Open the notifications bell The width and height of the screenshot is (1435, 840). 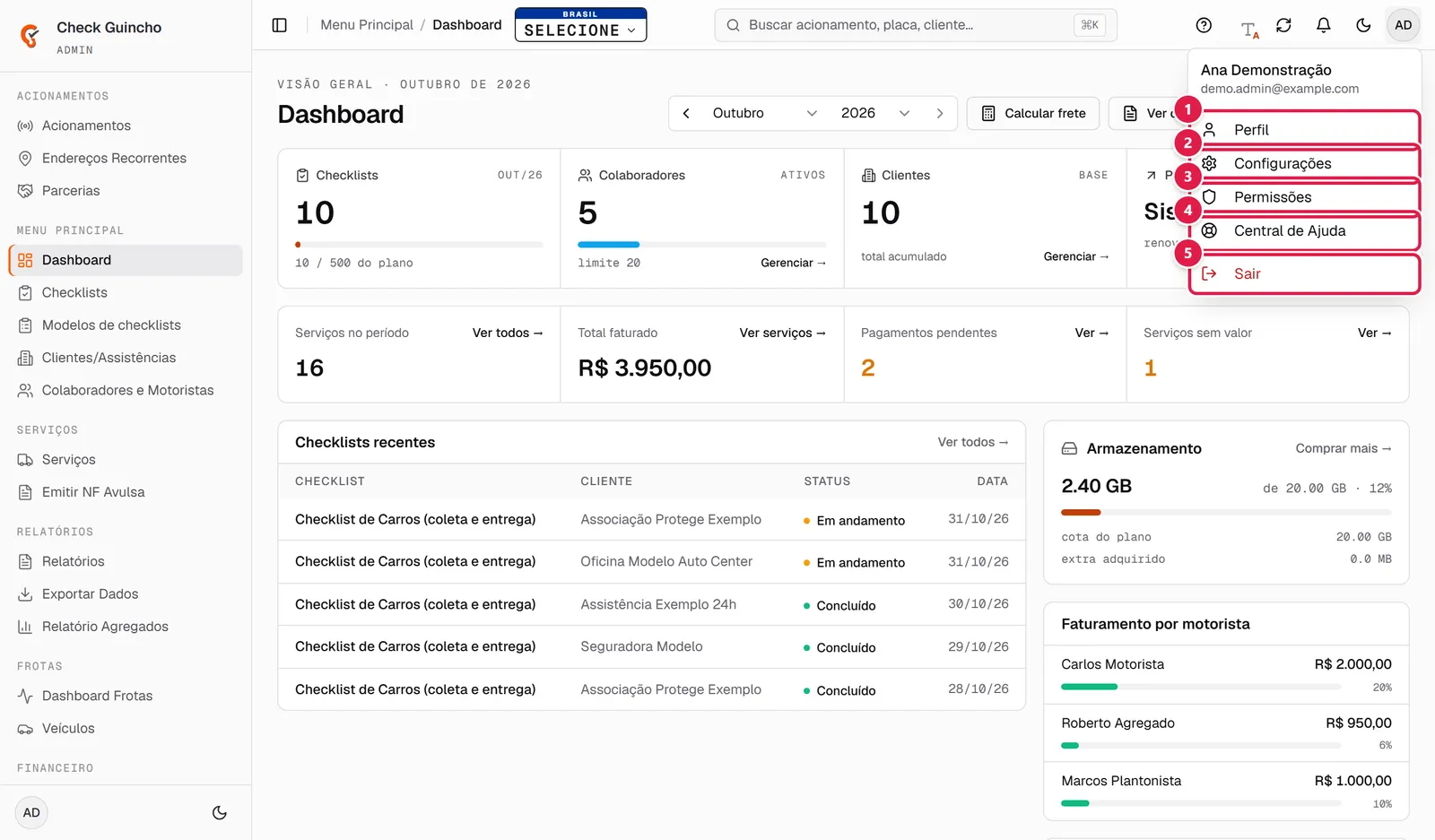click(x=1323, y=25)
